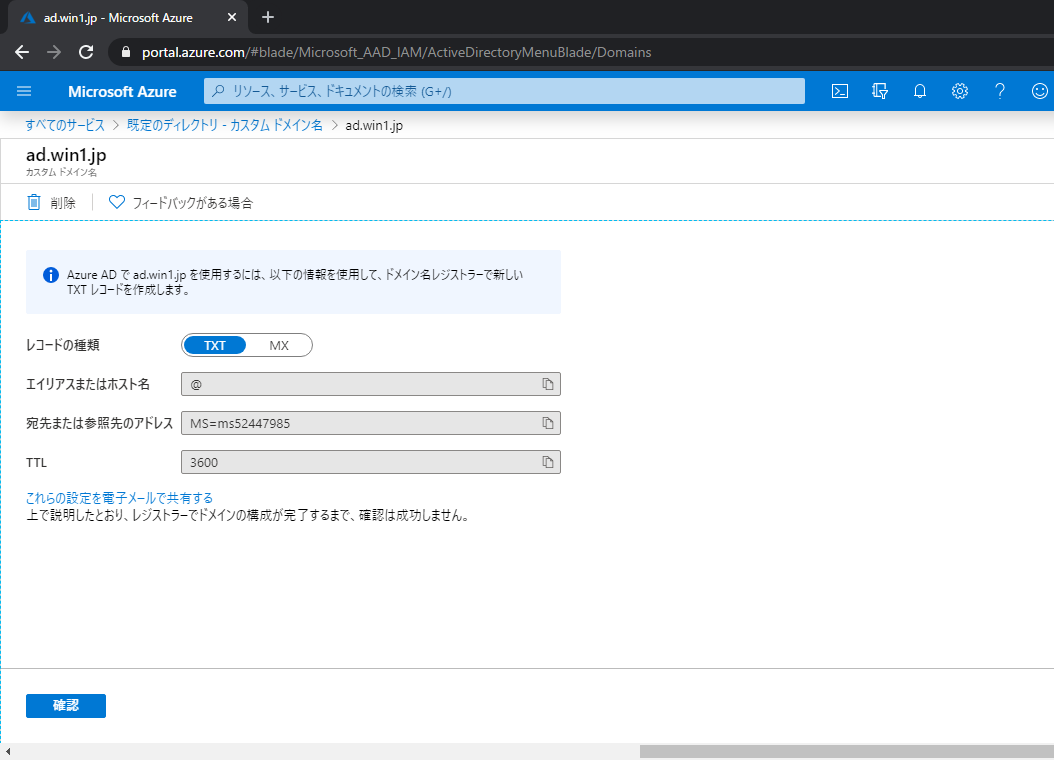Focus the Azure resource search box

point(504,91)
